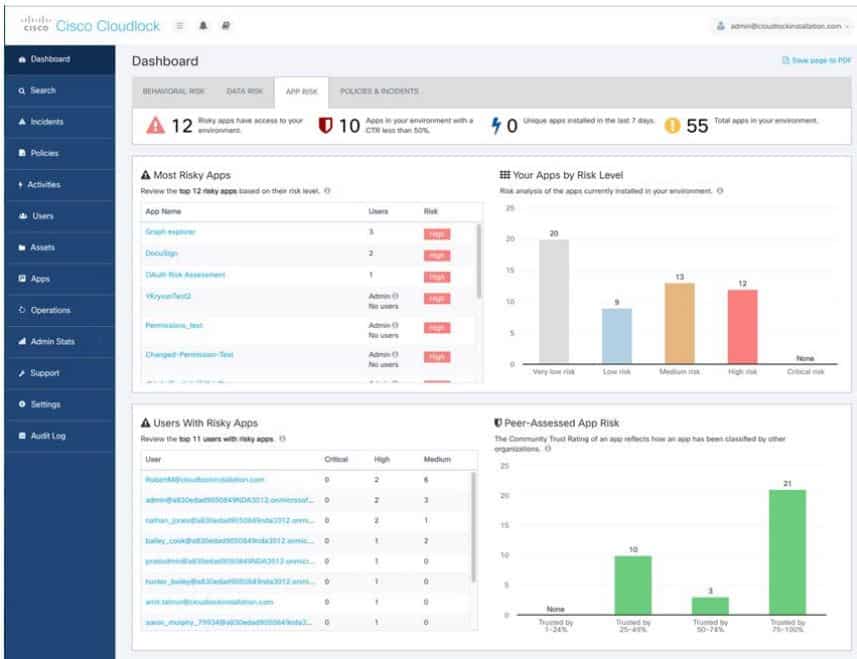Image resolution: width=857 pixels, height=659 pixels.
Task: Open the OAuth Risk Assessment app link
Action: (185, 275)
